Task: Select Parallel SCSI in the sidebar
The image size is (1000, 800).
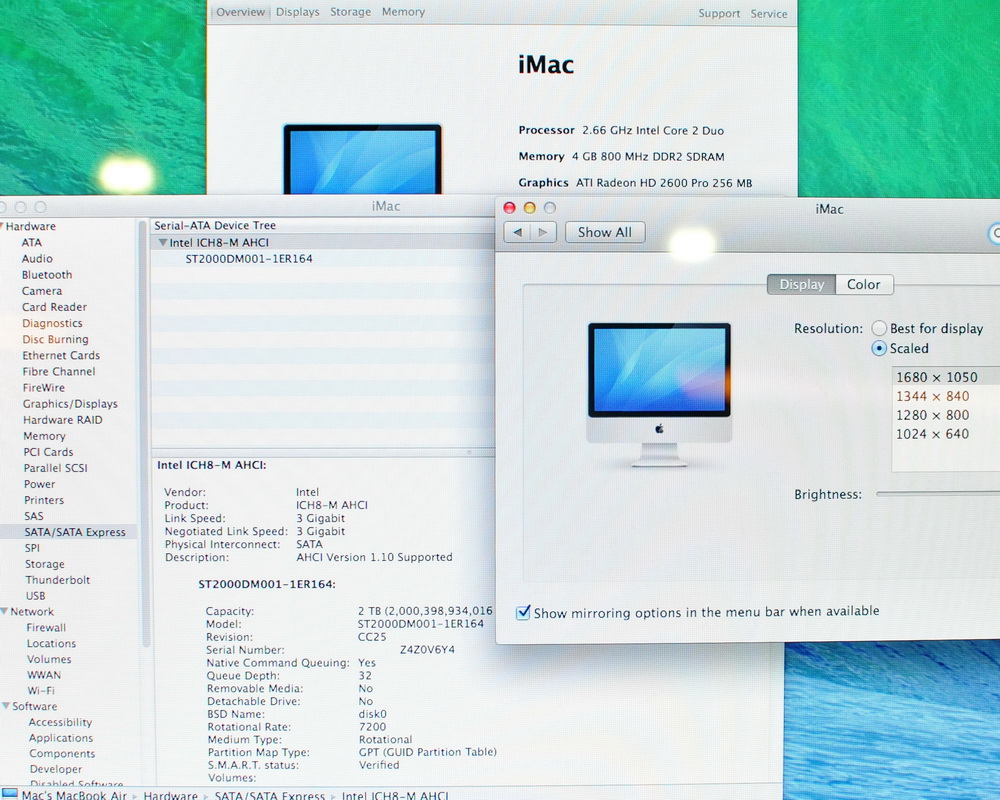Action: pos(55,468)
